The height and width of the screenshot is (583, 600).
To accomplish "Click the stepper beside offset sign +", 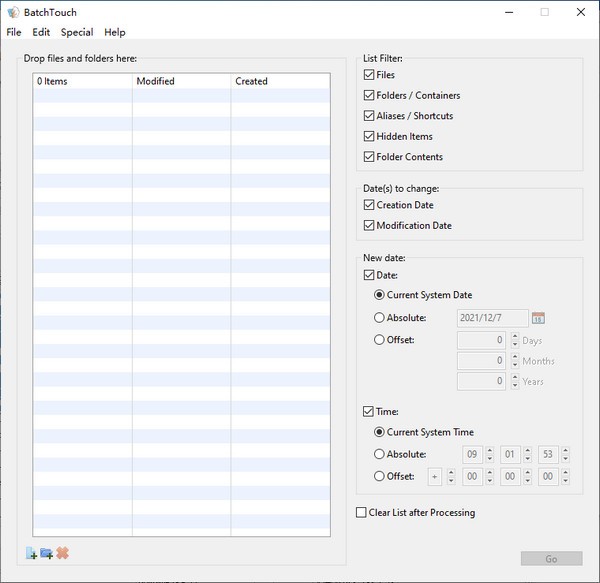I will tap(451, 477).
